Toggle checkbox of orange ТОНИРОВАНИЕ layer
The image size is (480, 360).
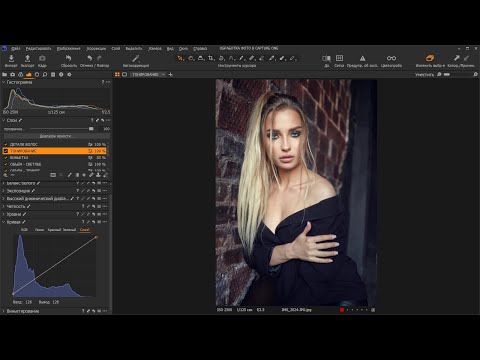pos(6,151)
